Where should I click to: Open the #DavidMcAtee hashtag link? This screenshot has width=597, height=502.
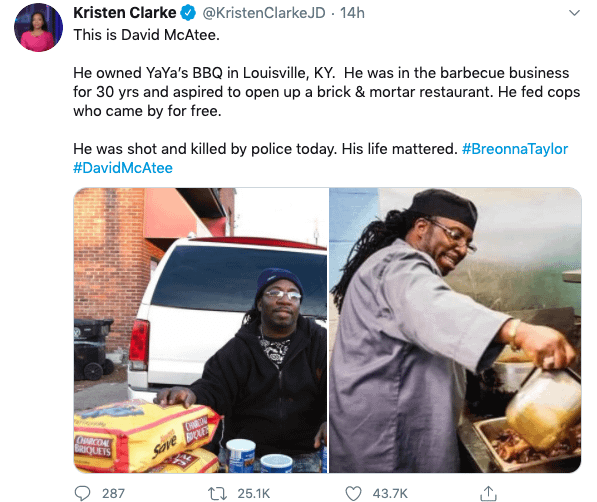click(123, 168)
